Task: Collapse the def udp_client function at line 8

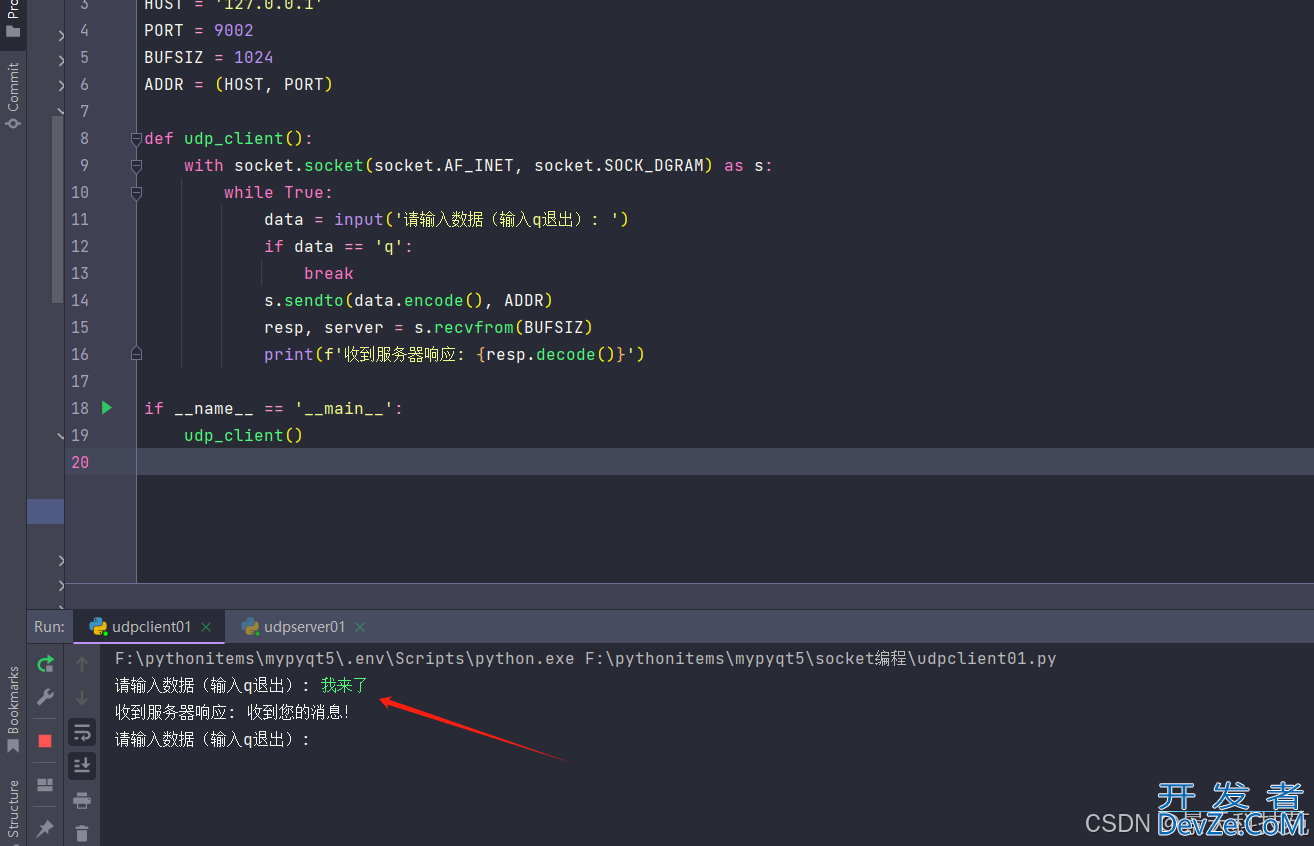Action: tap(136, 139)
